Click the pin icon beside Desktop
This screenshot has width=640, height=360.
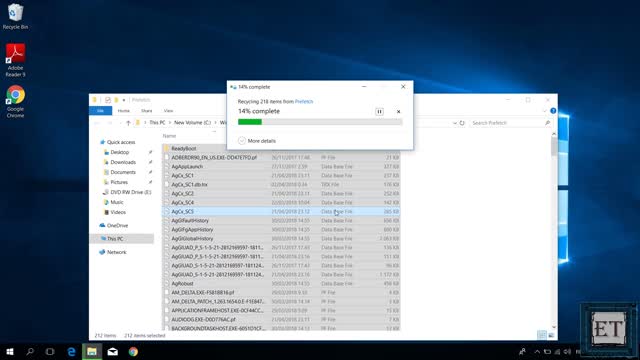[x=150, y=152]
